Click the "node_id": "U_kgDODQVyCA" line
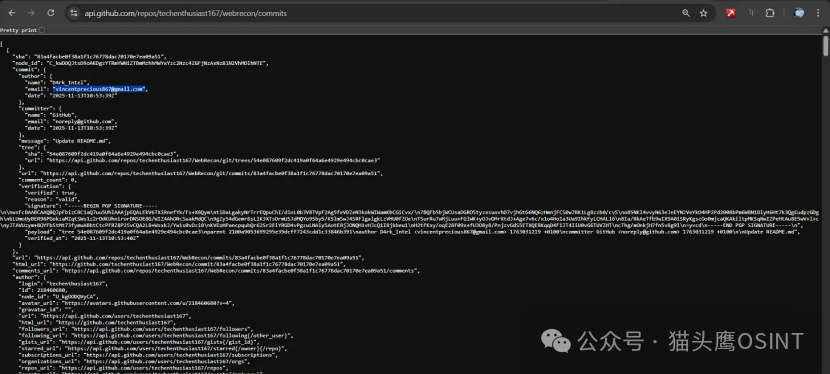Viewport: 830px width, 374px height. click(x=59, y=296)
